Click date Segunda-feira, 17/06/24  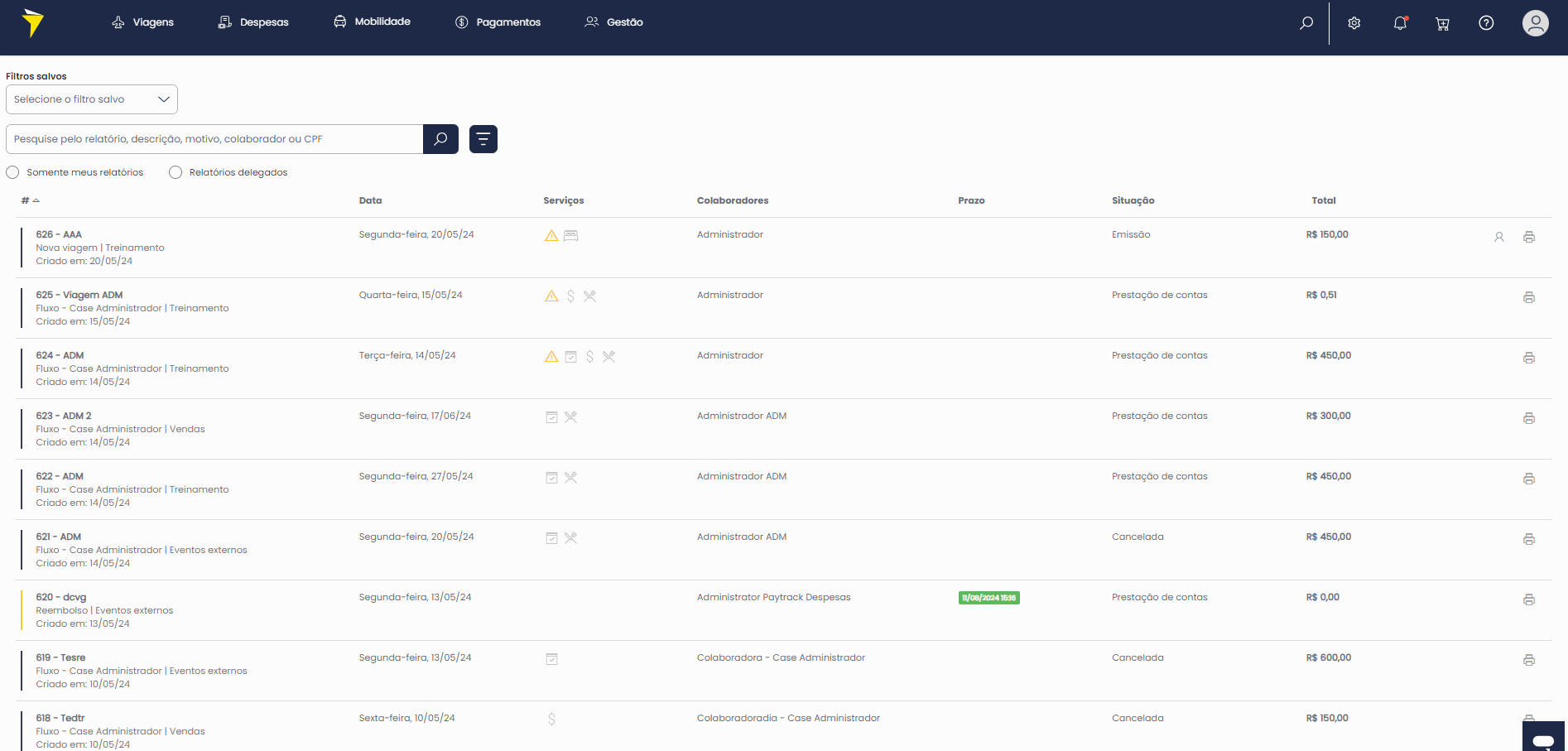click(x=415, y=416)
